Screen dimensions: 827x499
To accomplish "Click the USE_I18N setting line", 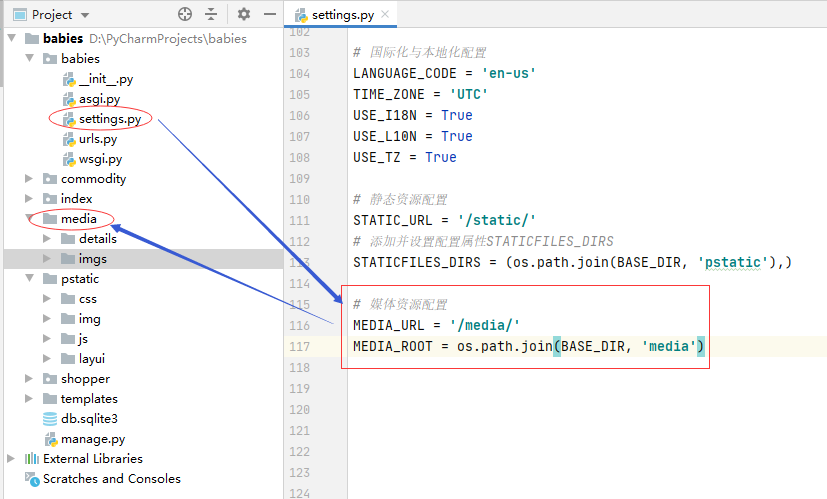I will [413, 116].
